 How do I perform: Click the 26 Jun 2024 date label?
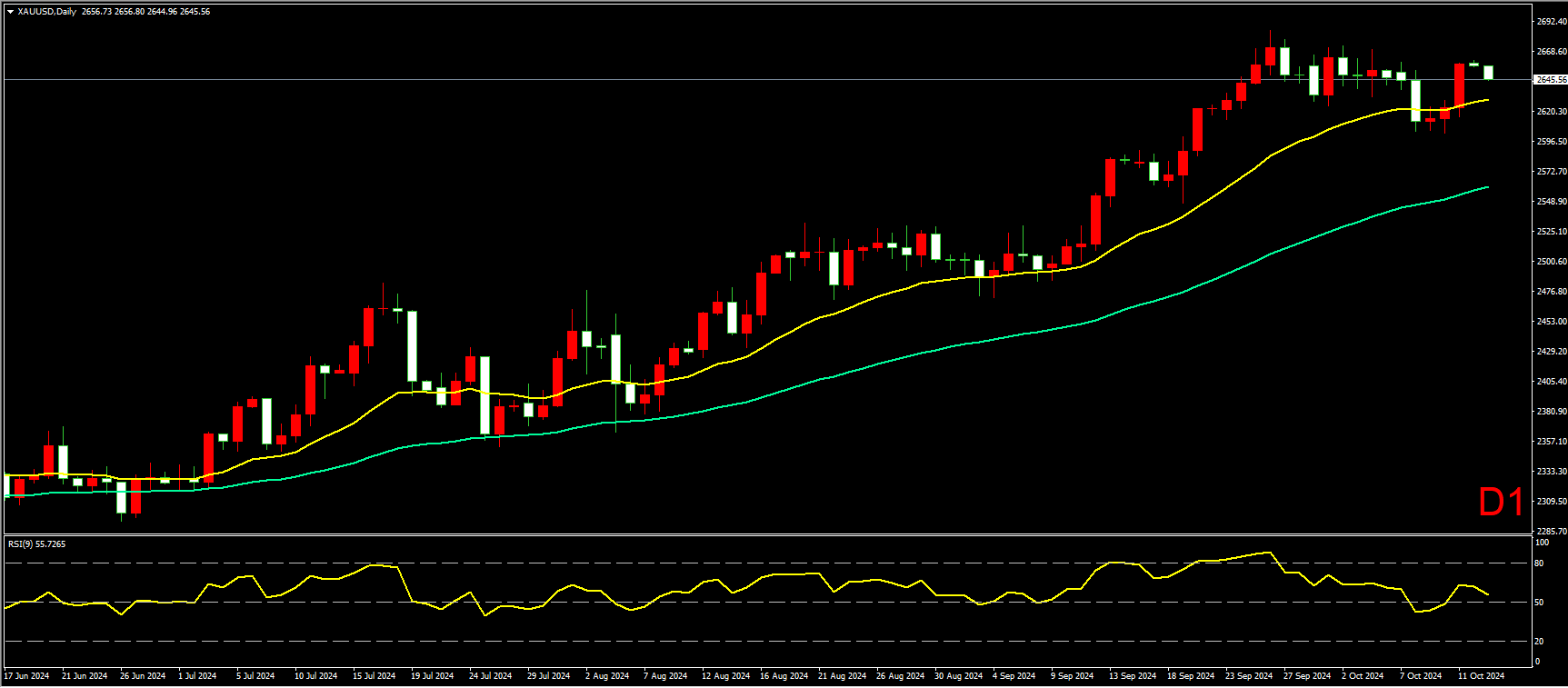143,676
